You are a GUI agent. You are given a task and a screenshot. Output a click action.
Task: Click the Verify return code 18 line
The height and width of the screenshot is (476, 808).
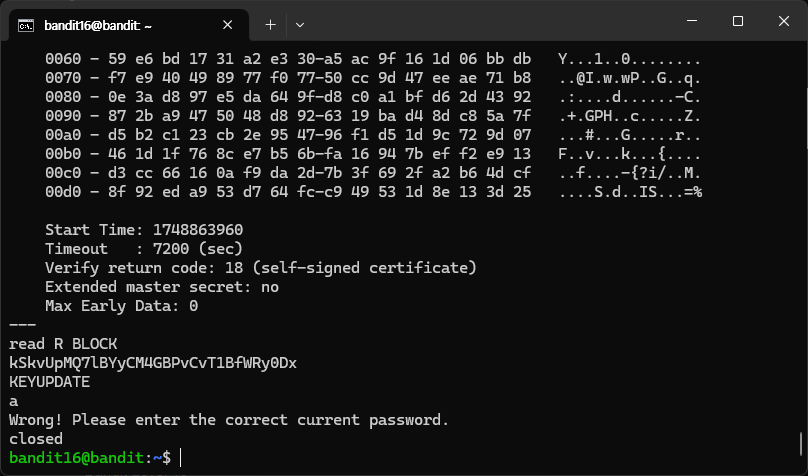click(x=261, y=268)
